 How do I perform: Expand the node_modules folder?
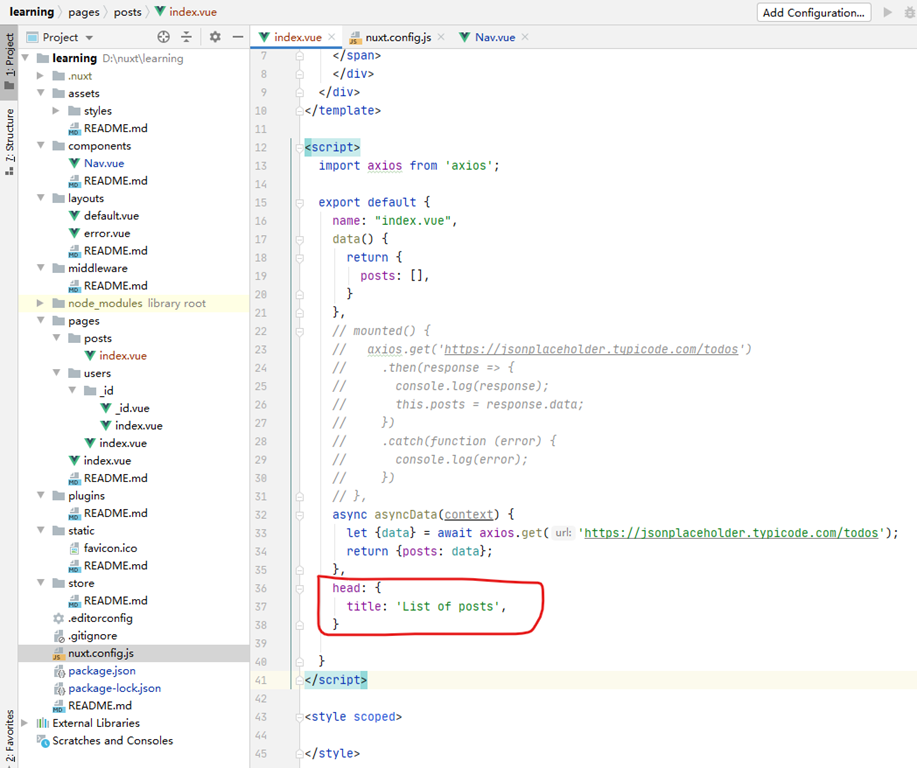40,303
